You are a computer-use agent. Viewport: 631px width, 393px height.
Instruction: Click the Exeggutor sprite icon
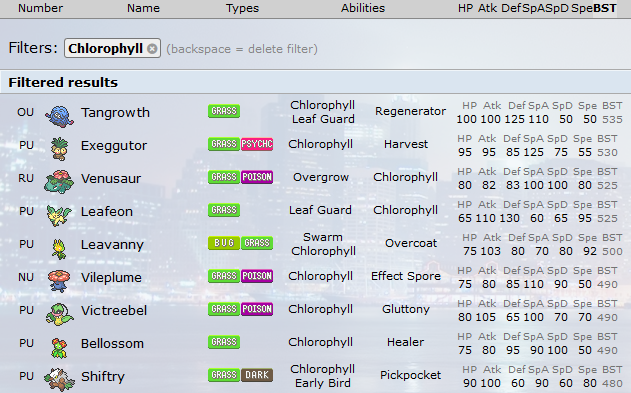click(60, 149)
